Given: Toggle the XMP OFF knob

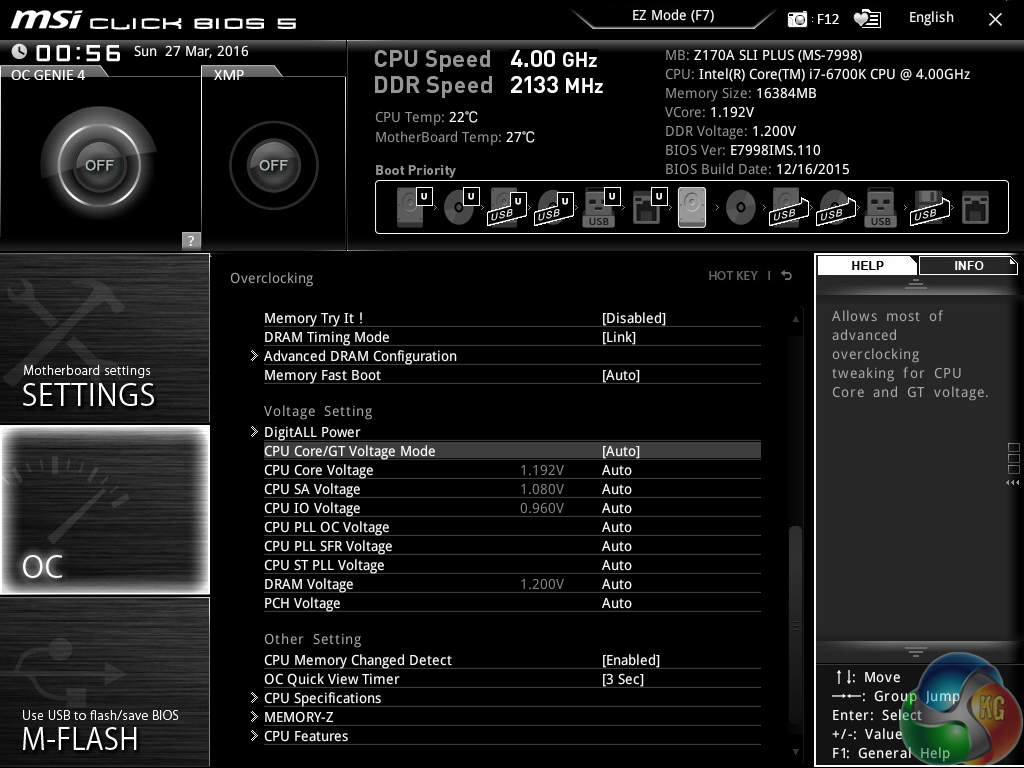Looking at the screenshot, I should tap(274, 165).
